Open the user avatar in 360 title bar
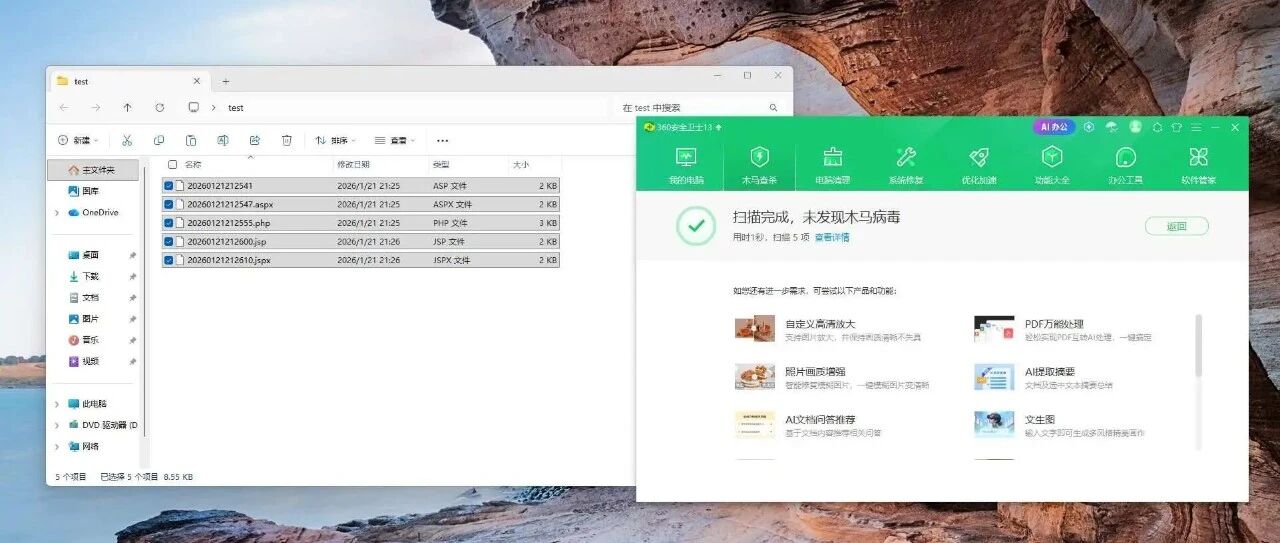Viewport: 1280px width, 543px height. click(x=1135, y=127)
